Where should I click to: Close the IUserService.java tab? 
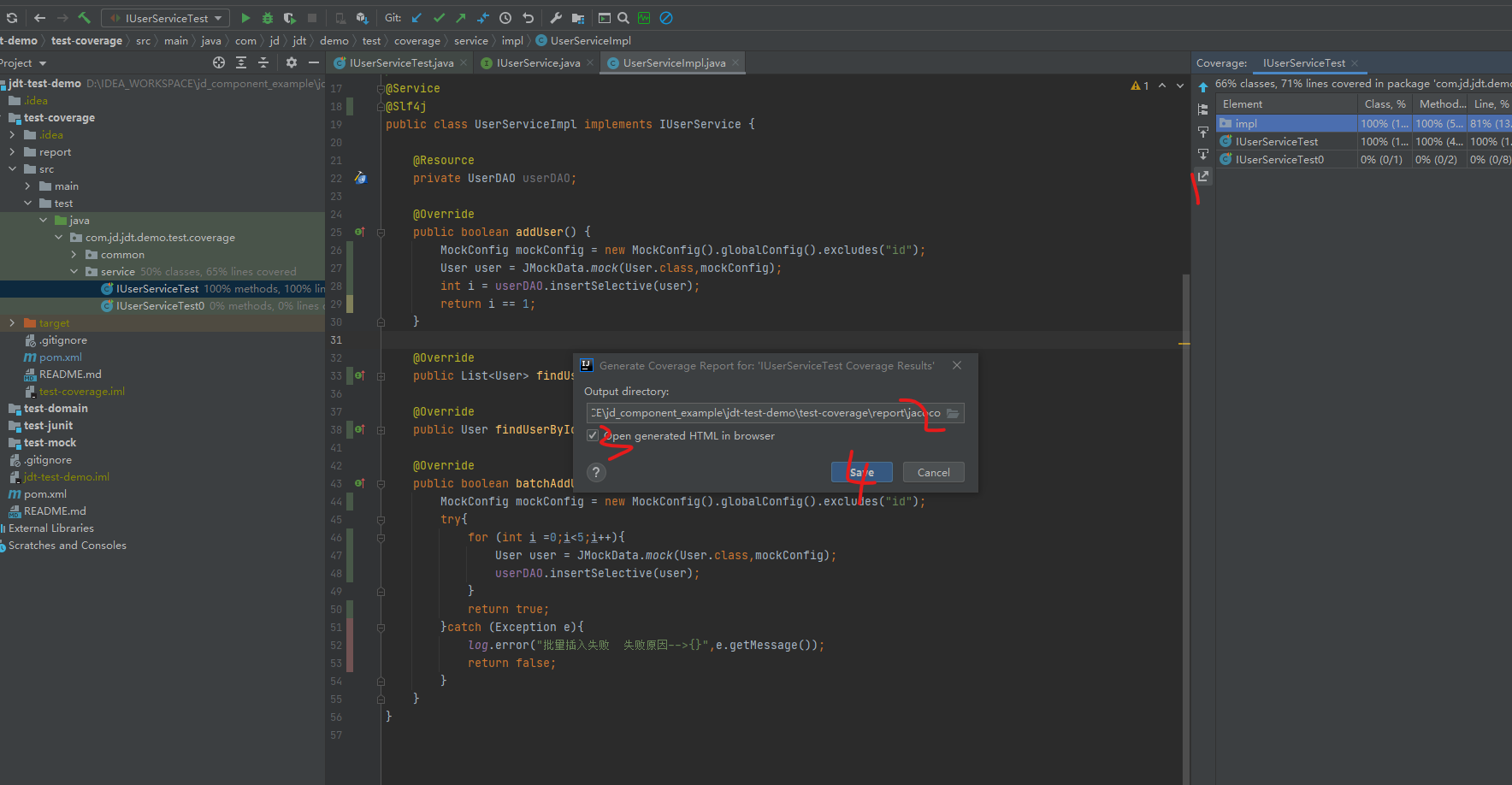[x=590, y=62]
